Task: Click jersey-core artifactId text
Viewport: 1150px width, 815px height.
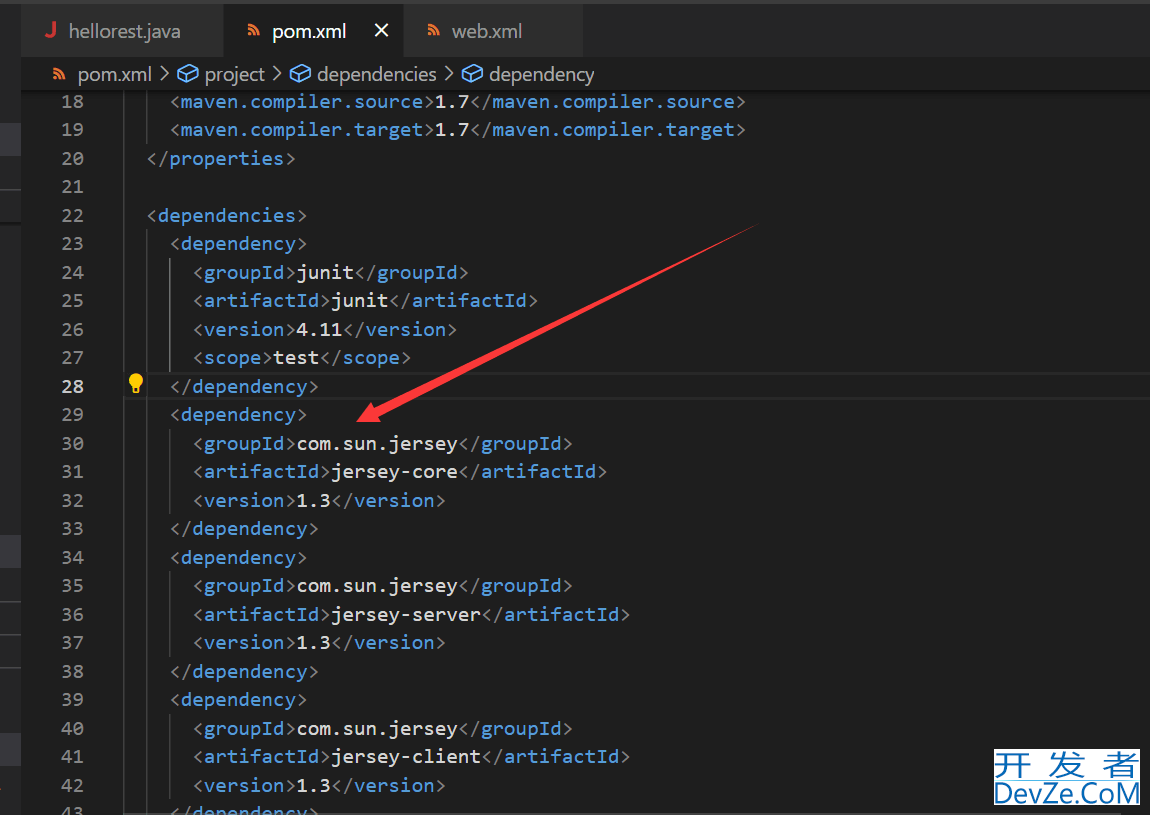Action: (395, 472)
